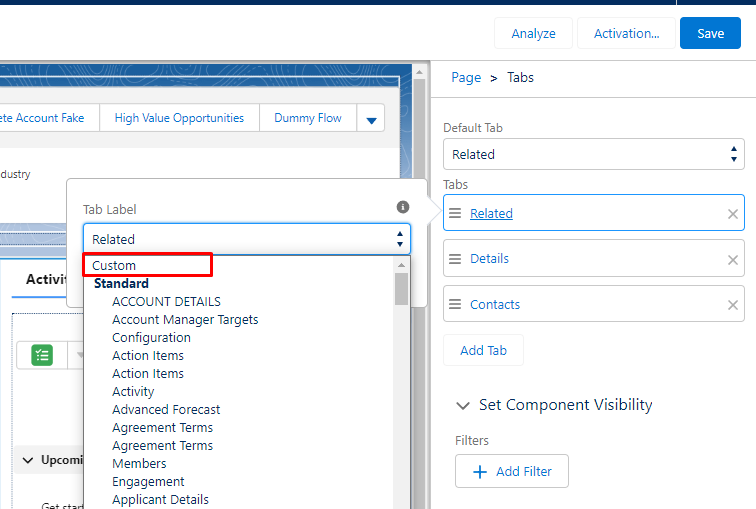Click the Page breadcrumb link
Viewport: 756px width, 509px height.
[x=466, y=77]
